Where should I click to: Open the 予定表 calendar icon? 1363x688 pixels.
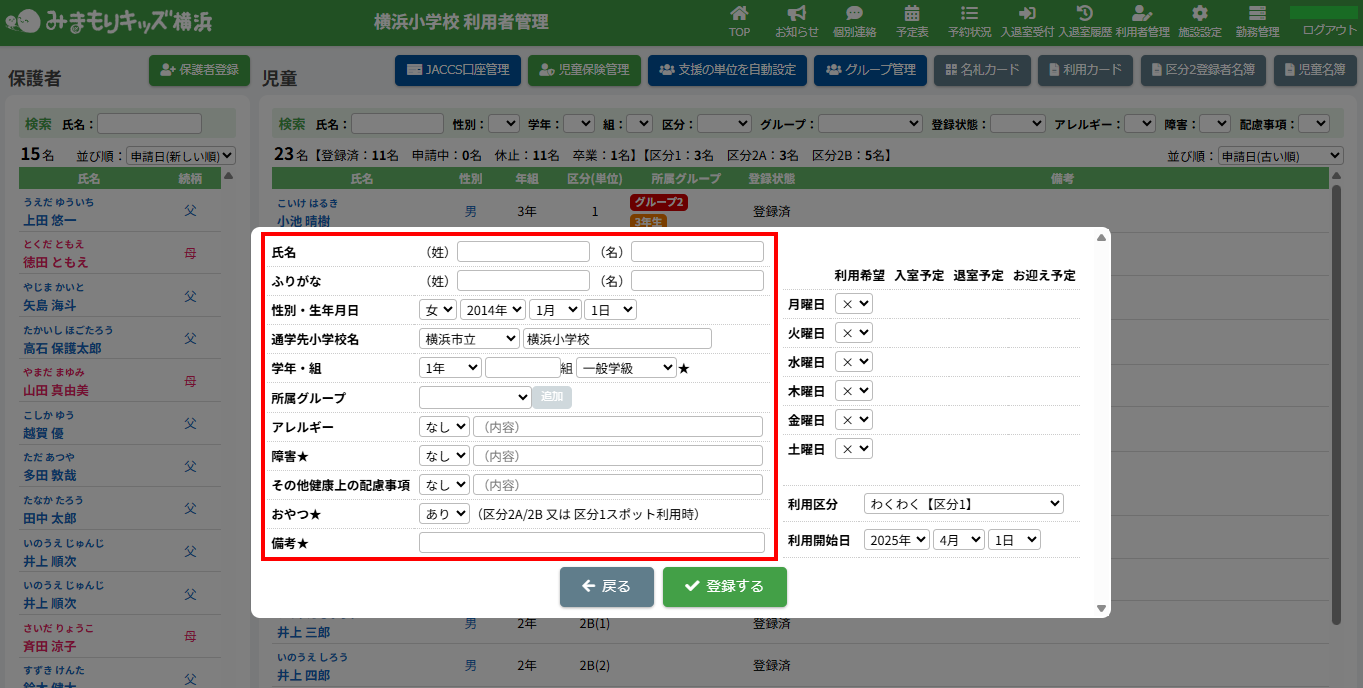tap(912, 14)
